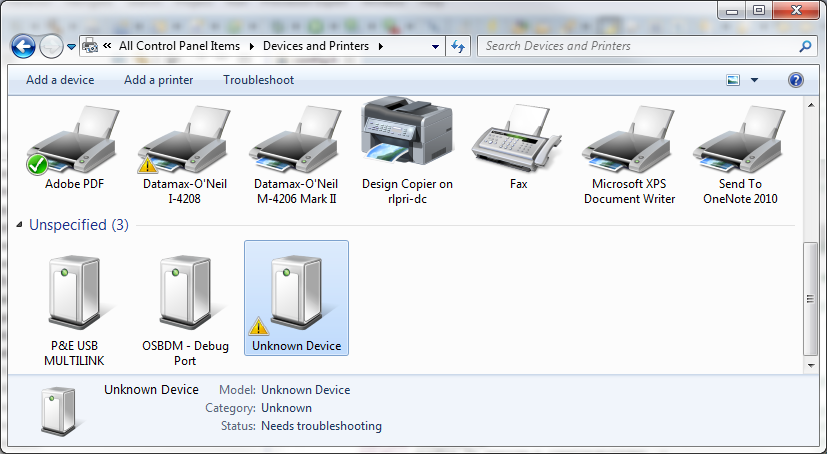
Task: Click the Back navigation arrow
Action: (23, 46)
